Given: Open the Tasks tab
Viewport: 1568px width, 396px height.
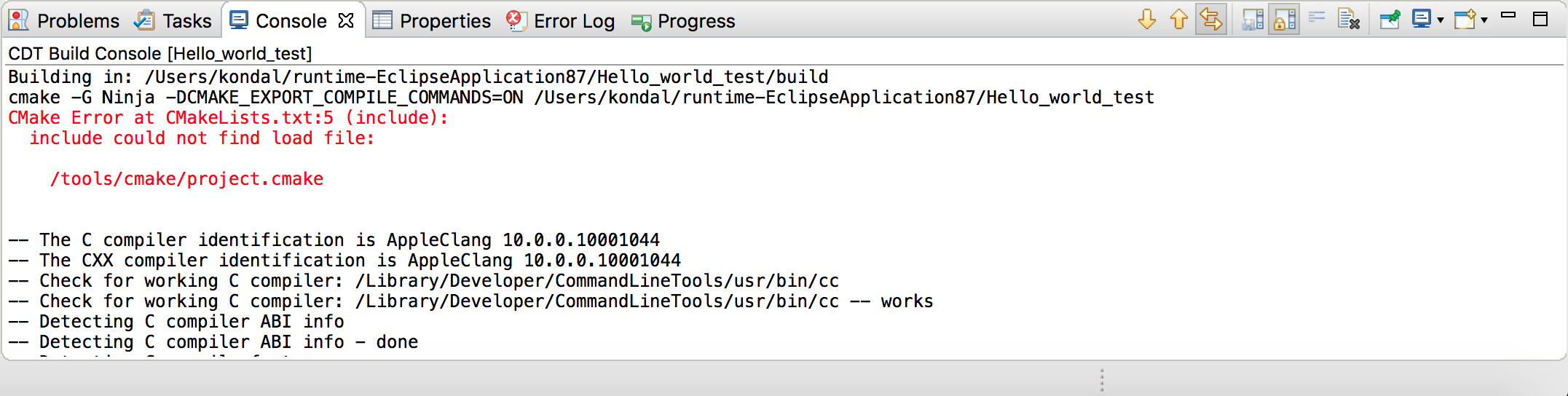Looking at the screenshot, I should 173,21.
